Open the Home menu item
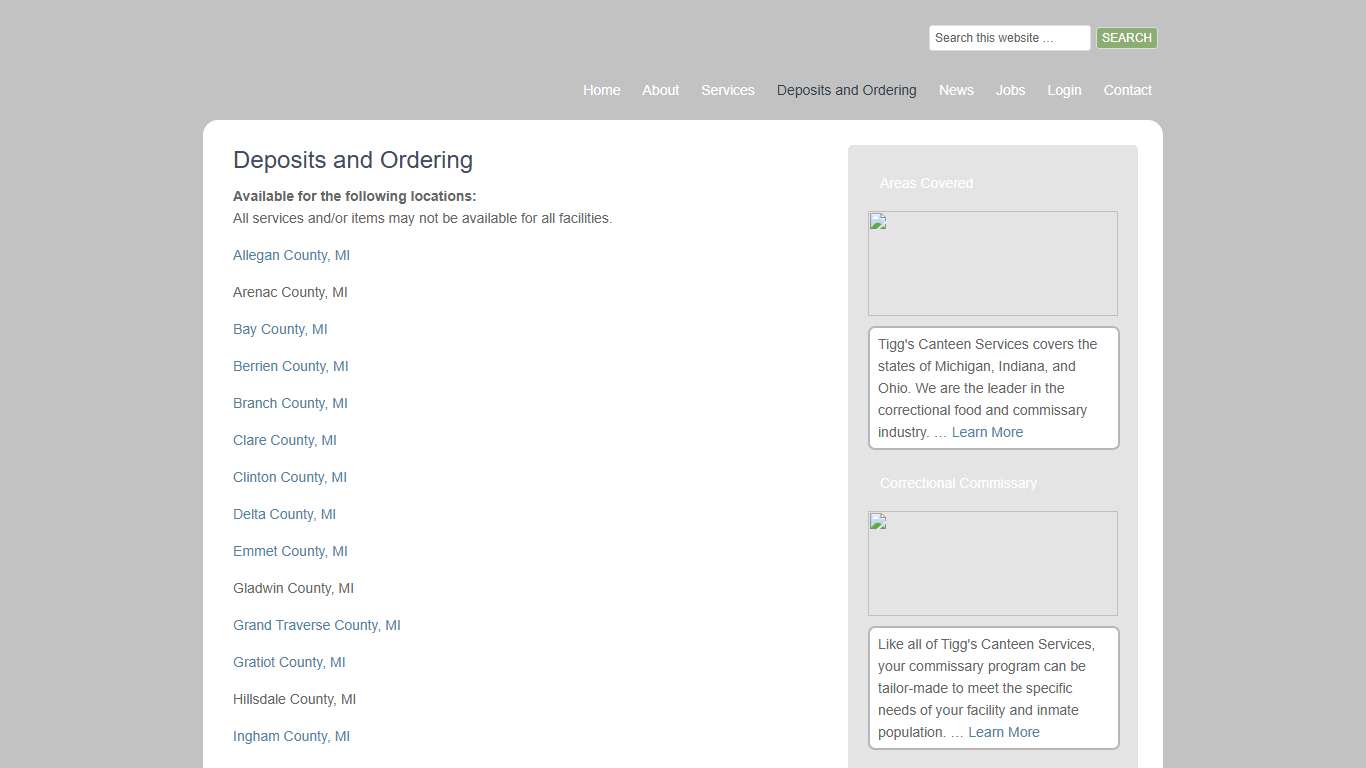The height and width of the screenshot is (768, 1366). (601, 90)
